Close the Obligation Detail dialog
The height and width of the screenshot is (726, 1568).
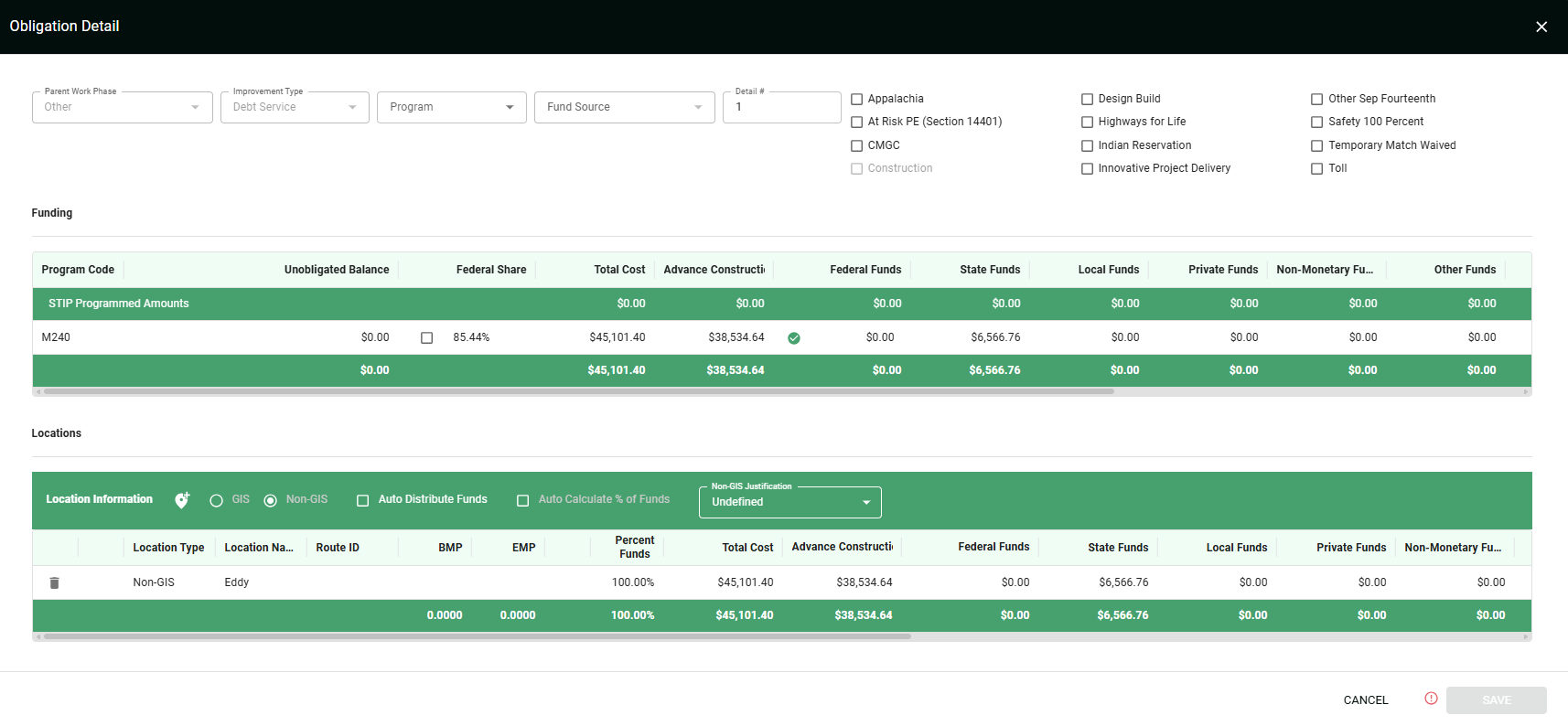pos(1541,27)
